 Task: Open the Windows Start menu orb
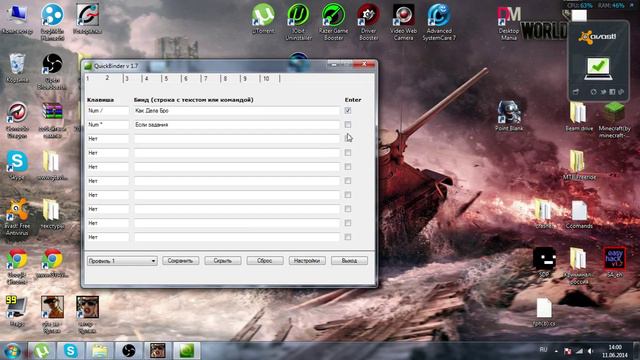[12, 351]
